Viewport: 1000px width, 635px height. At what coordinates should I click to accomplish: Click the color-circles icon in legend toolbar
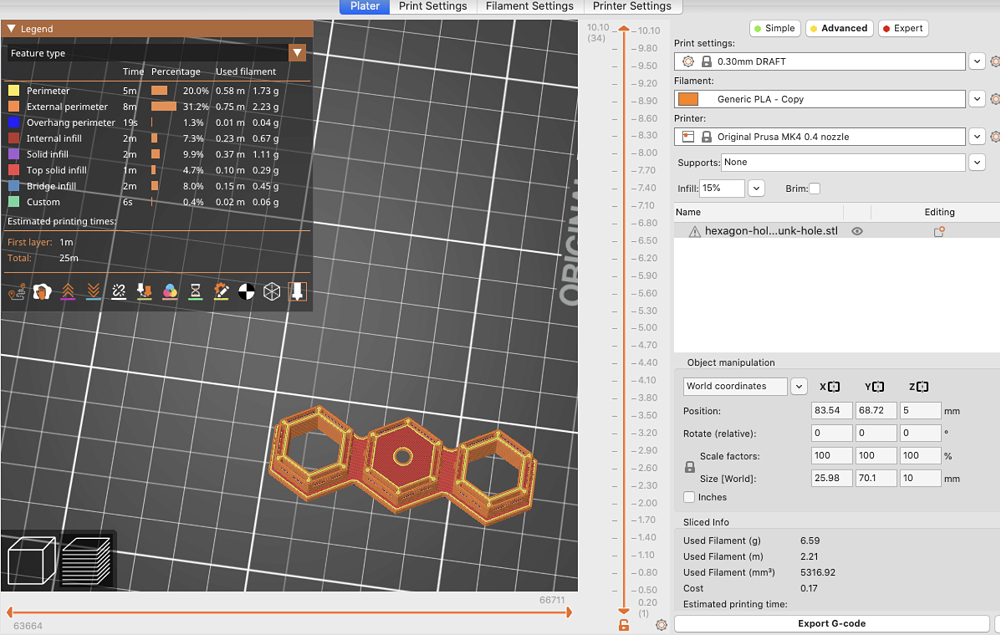click(x=170, y=292)
